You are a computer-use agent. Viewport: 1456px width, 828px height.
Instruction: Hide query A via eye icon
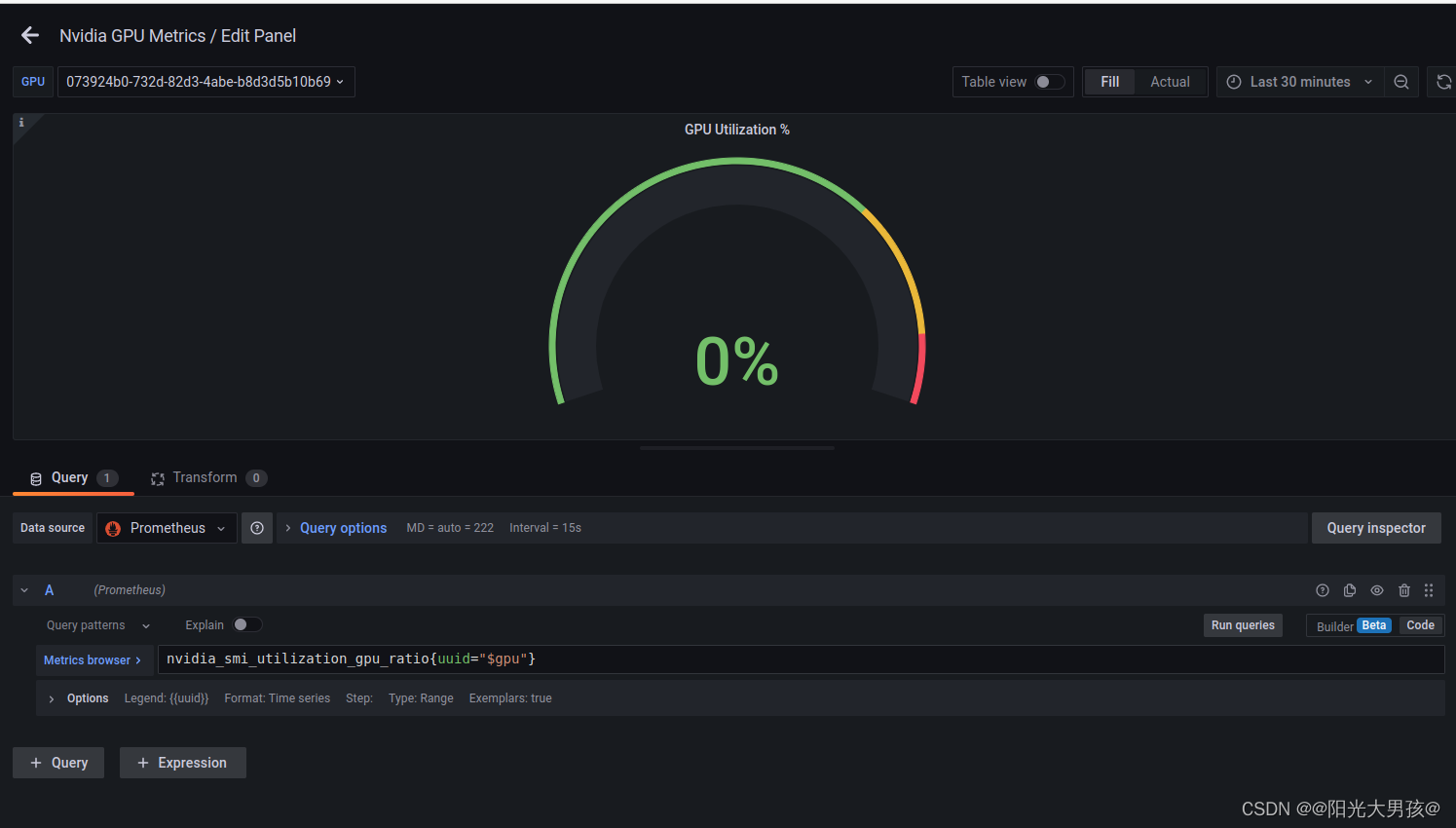1376,590
